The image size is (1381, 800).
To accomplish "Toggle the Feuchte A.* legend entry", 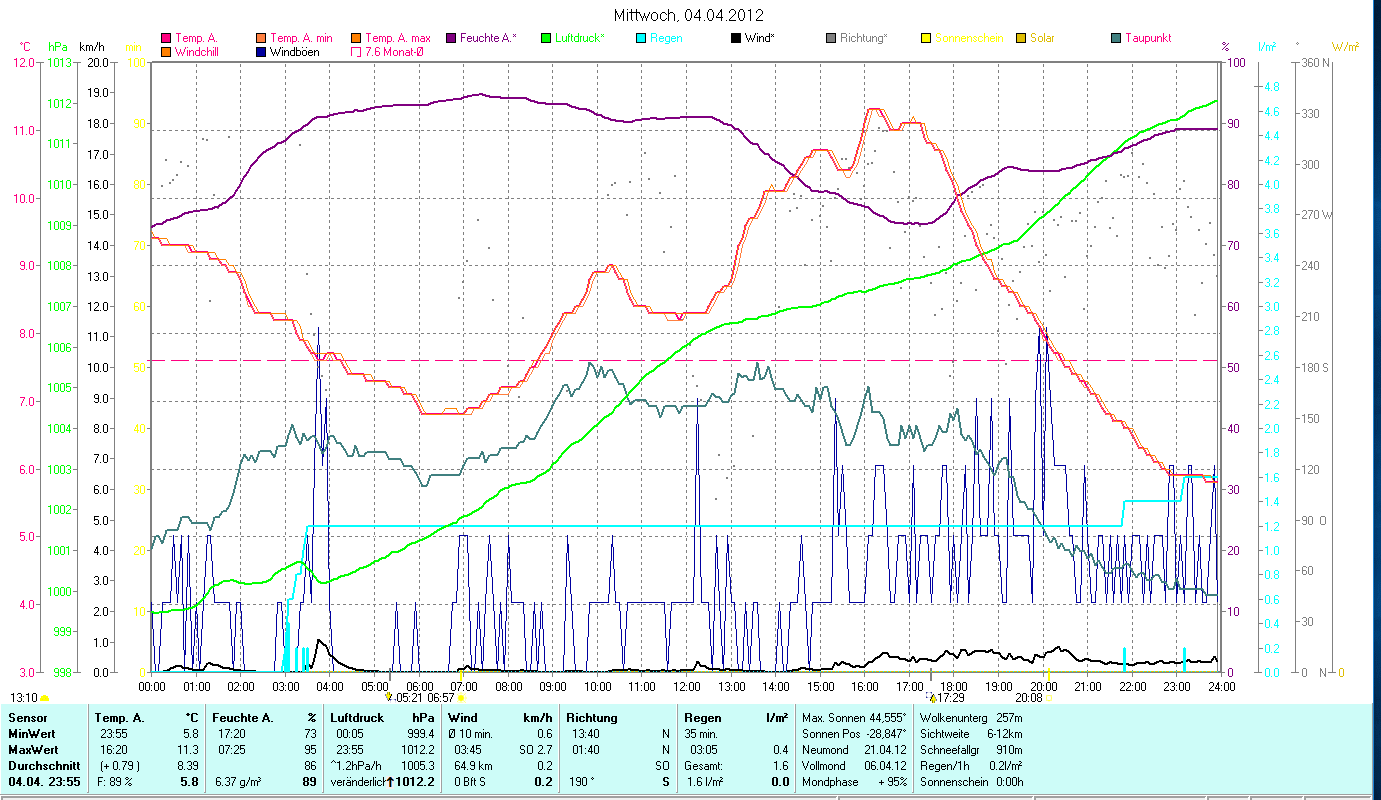I will click(x=481, y=38).
